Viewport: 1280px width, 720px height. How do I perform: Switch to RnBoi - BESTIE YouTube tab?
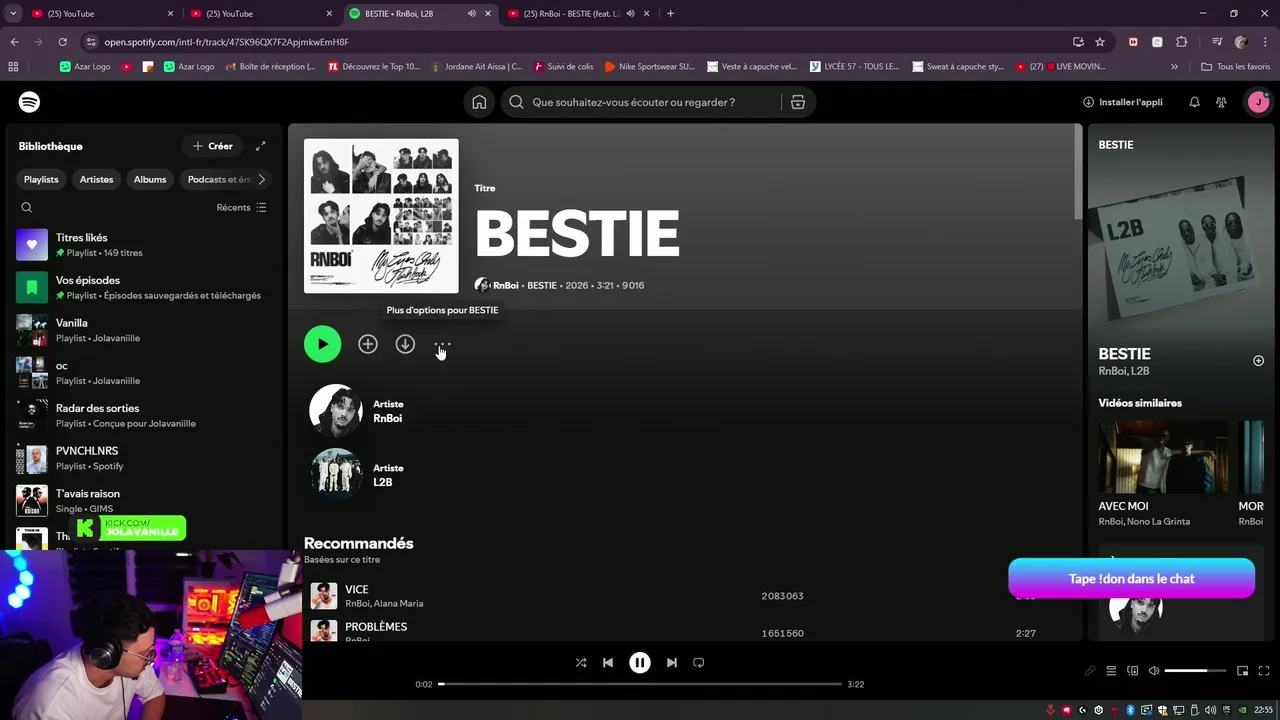pos(580,13)
